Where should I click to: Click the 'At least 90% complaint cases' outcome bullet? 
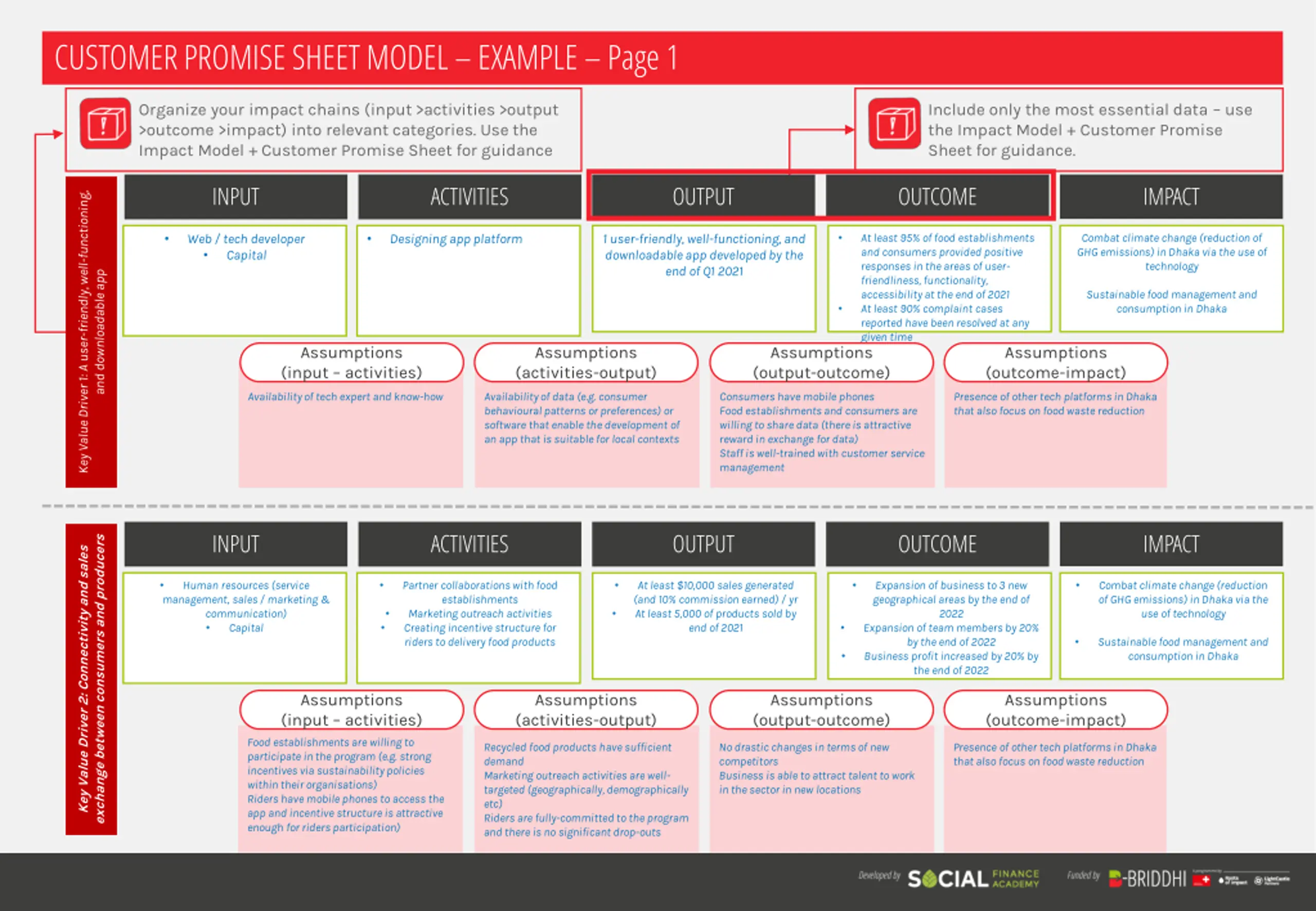click(x=945, y=323)
